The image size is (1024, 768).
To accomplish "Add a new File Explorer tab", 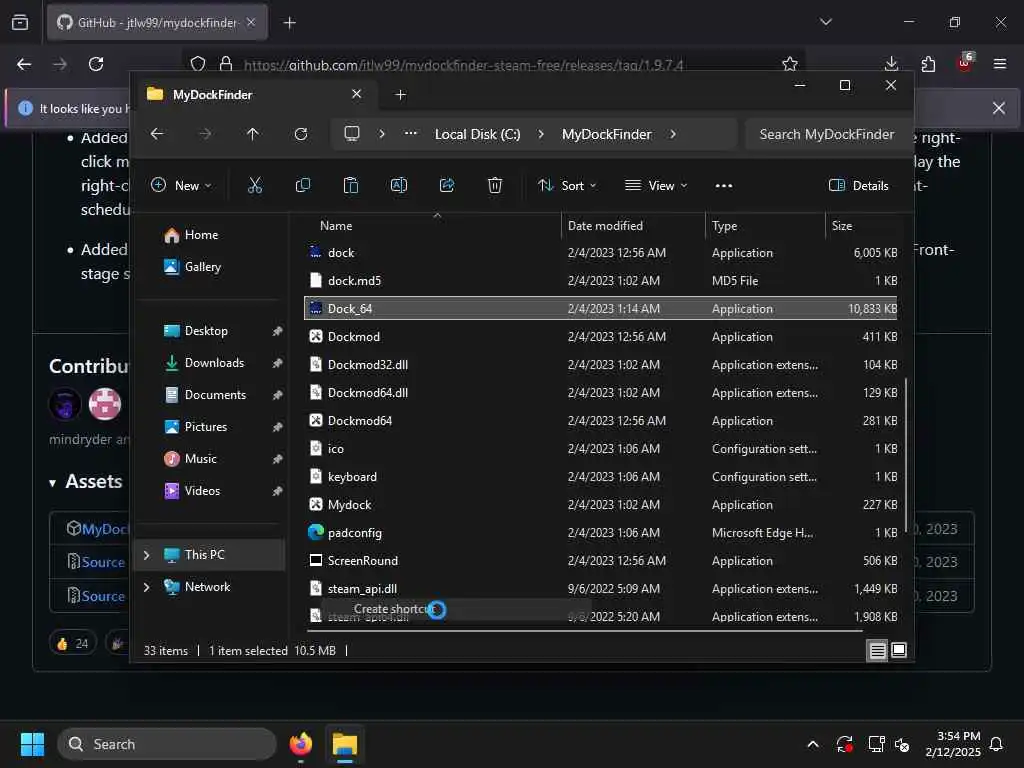I will (400, 95).
